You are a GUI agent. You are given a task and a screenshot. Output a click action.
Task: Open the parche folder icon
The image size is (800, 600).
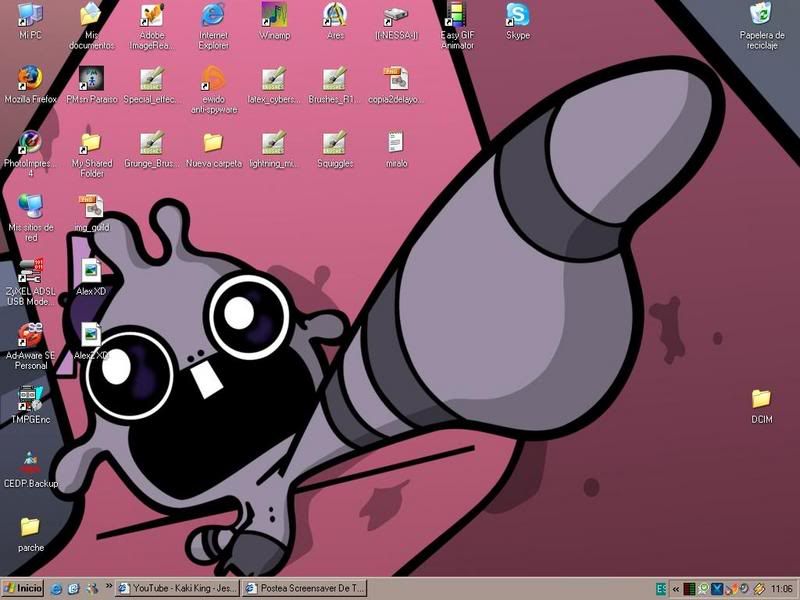[x=31, y=533]
